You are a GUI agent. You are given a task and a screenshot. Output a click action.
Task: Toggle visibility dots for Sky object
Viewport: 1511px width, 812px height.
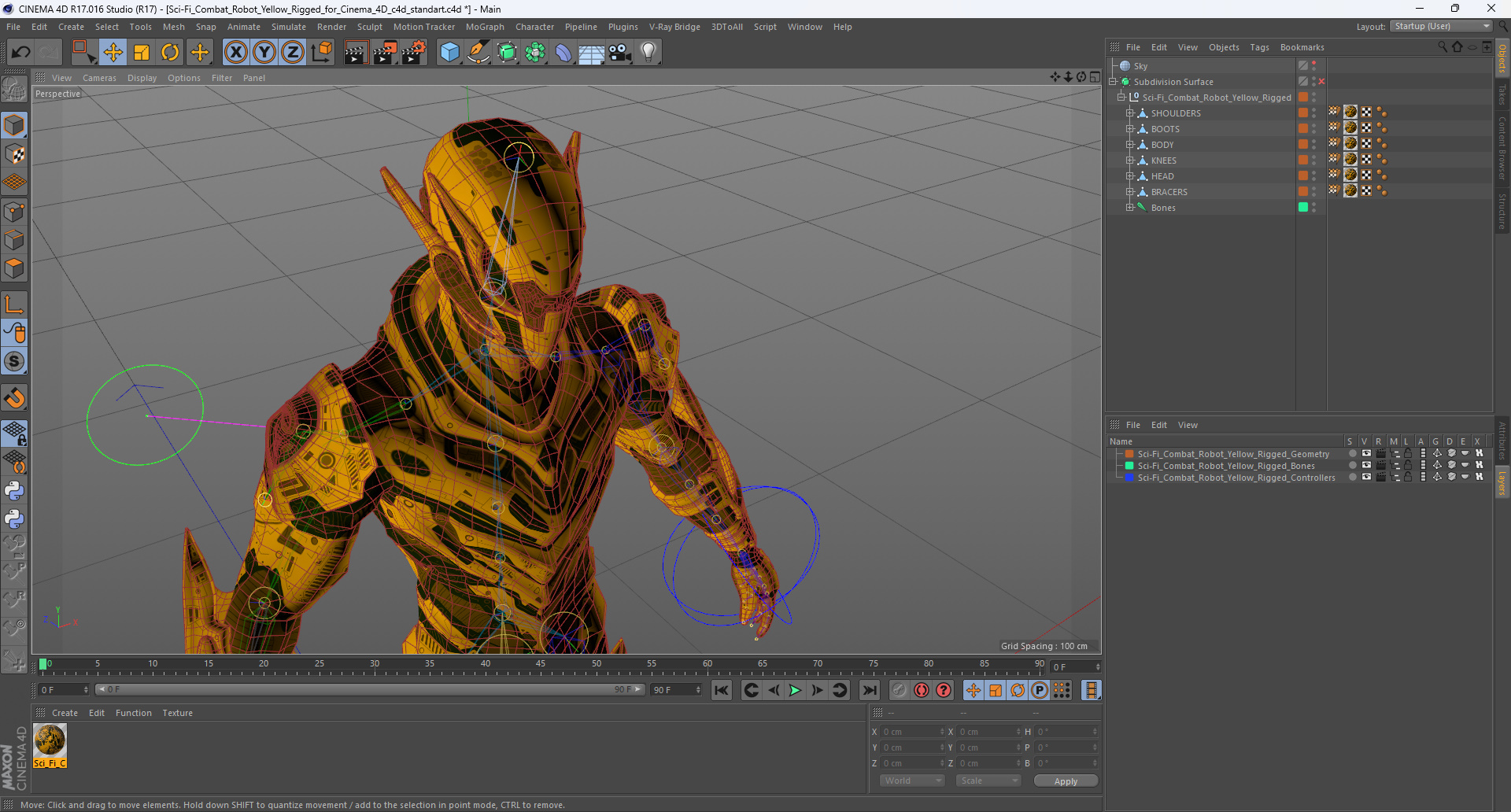point(1313,66)
